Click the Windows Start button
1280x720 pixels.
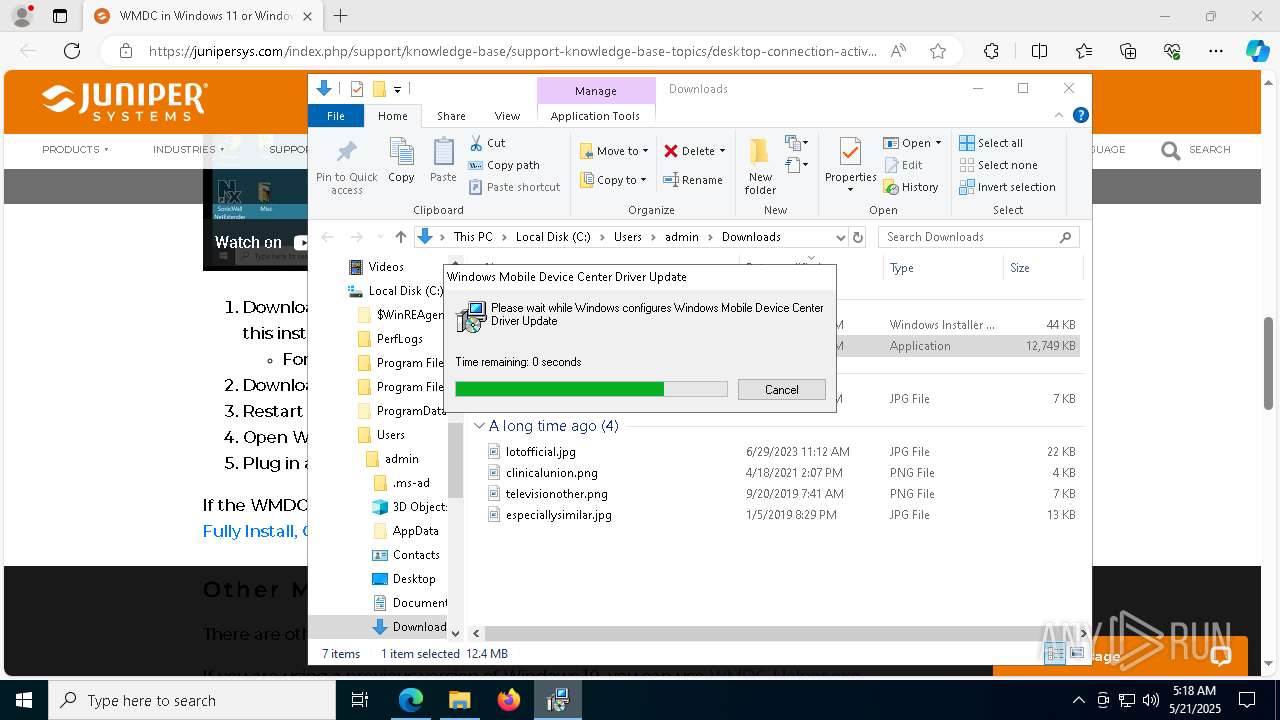click(23, 700)
